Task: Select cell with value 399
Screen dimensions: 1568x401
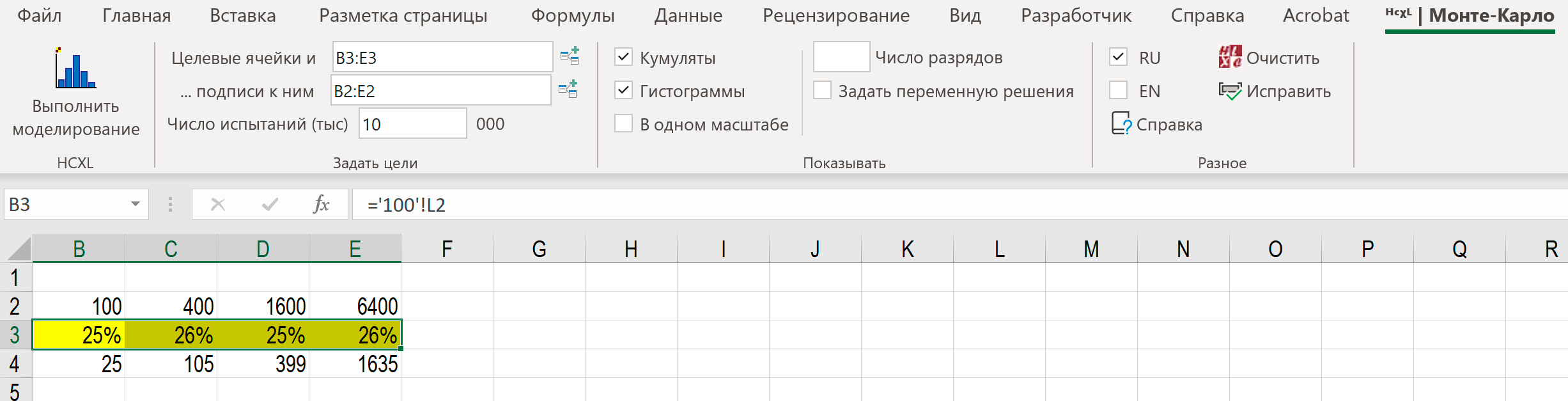Action: click(263, 364)
